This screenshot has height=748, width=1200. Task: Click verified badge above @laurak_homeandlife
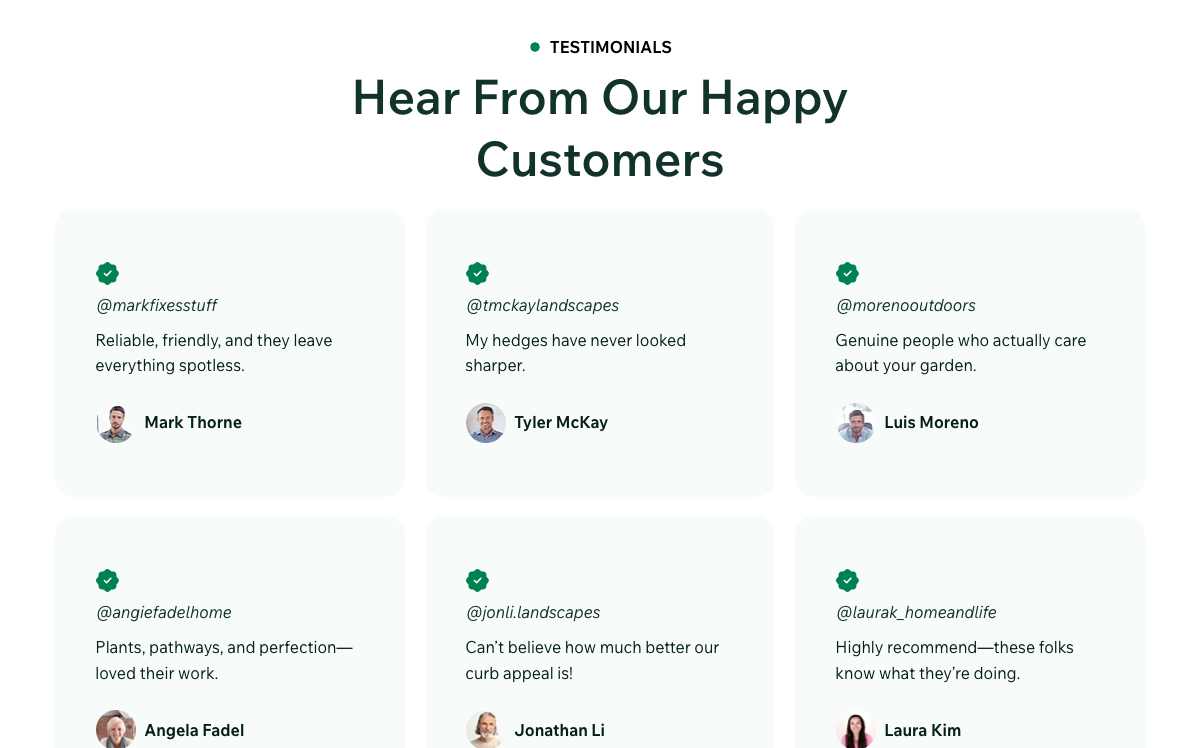click(x=847, y=580)
